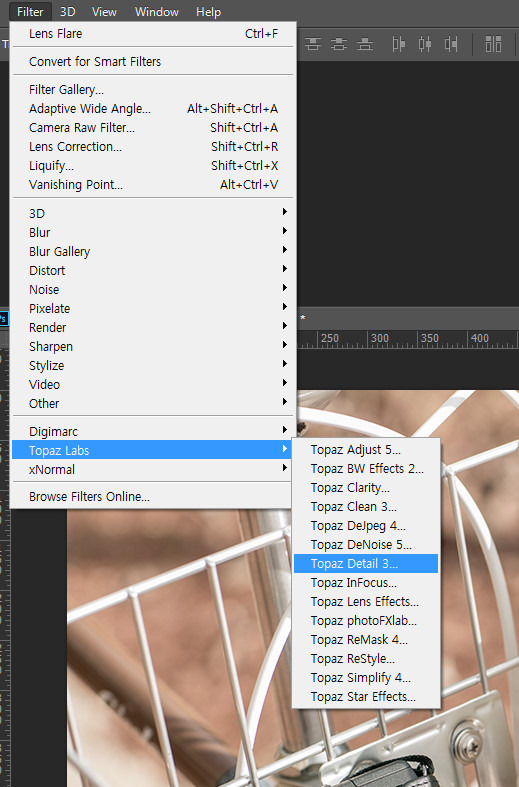The width and height of the screenshot is (519, 787).
Task: Expand the Noise submenu
Action: pyautogui.click(x=153, y=290)
